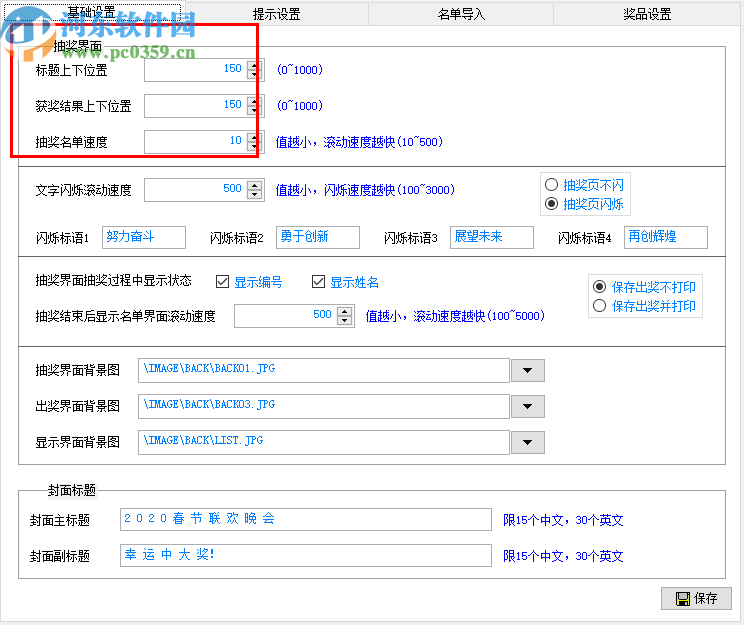Click the 封面主标题 label
The height and width of the screenshot is (625, 744).
(60, 520)
